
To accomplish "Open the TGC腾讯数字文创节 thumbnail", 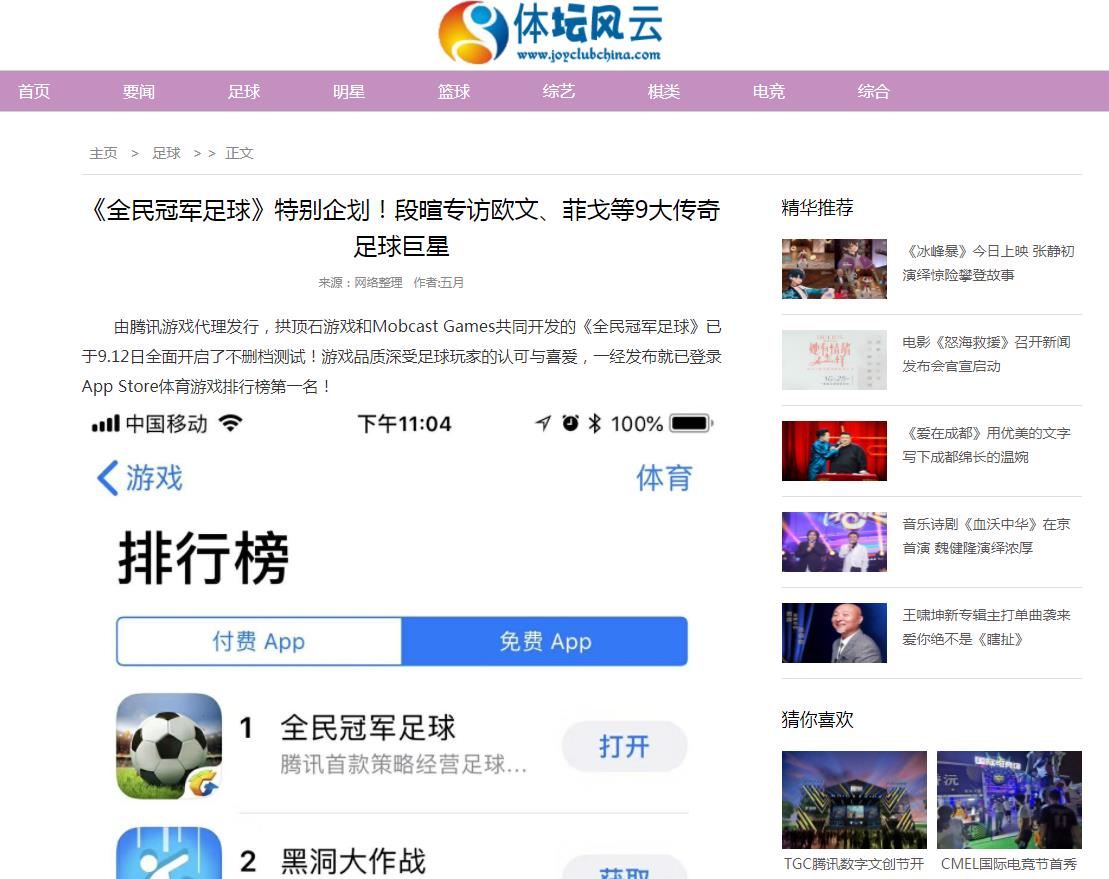I will (x=854, y=800).
